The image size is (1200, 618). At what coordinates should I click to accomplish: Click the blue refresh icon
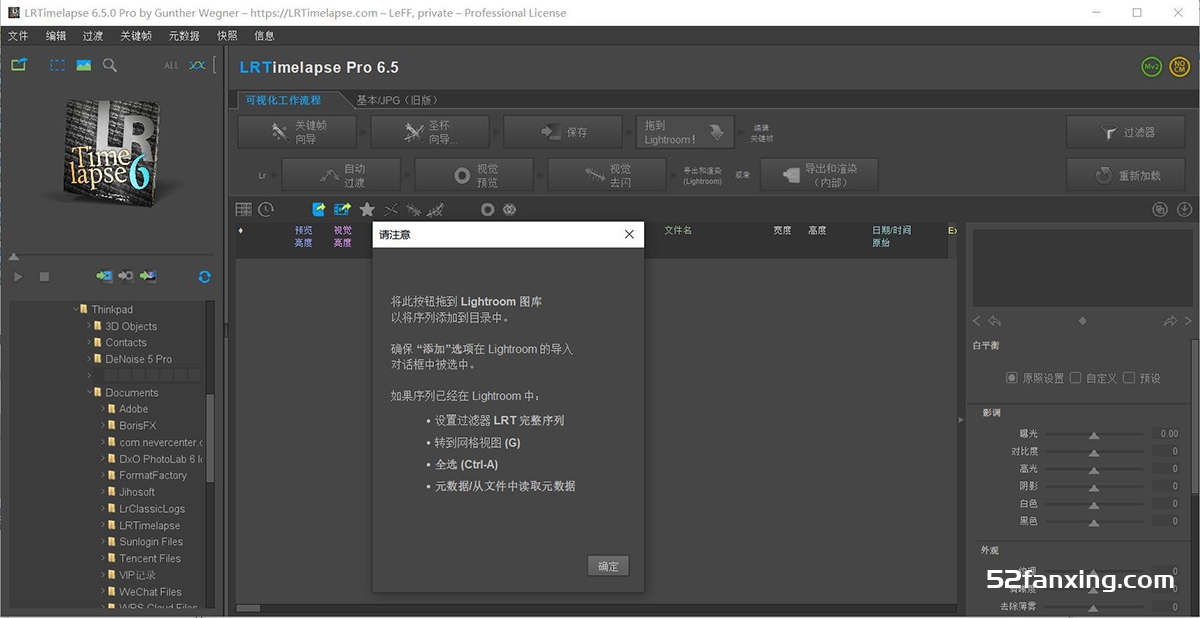pos(205,276)
